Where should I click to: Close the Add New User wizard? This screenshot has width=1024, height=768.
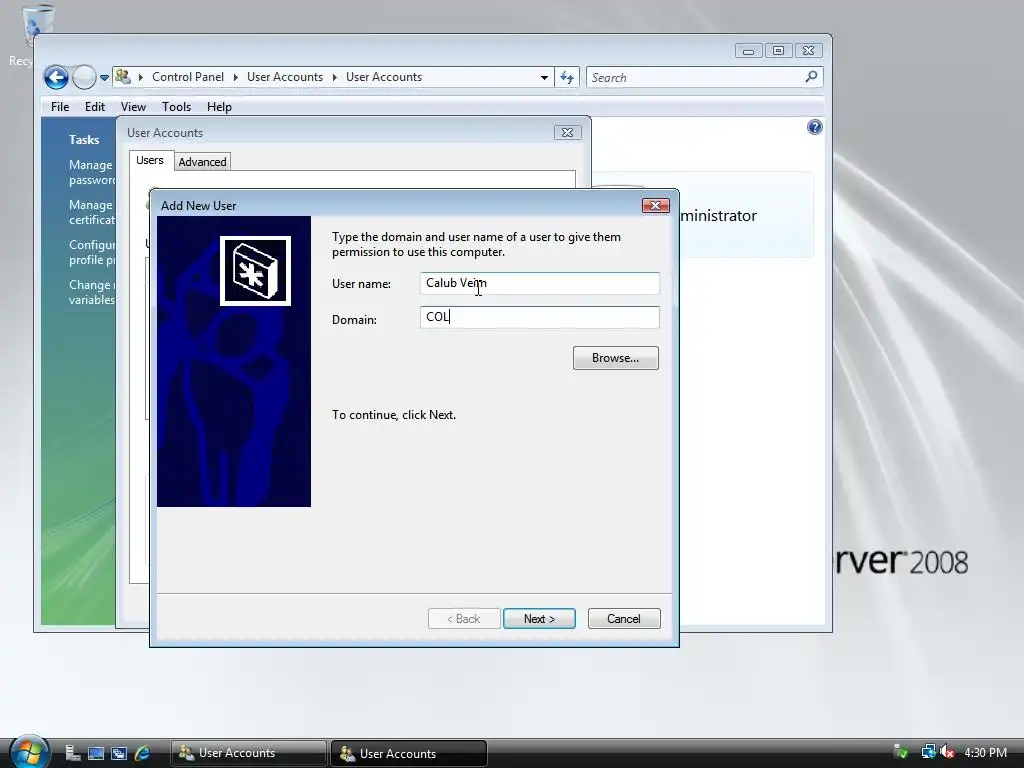click(x=656, y=206)
